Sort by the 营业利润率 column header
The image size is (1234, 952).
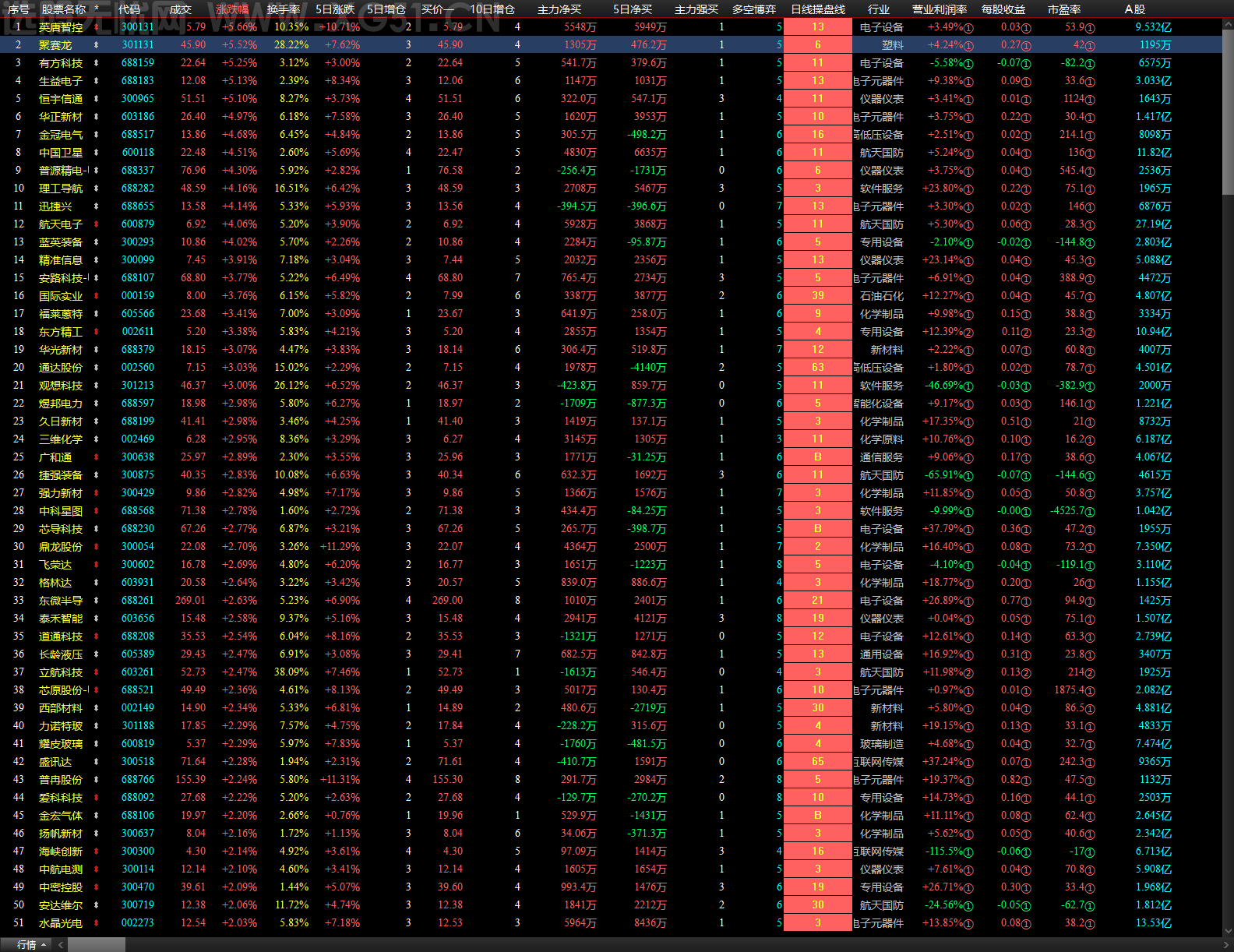click(940, 9)
